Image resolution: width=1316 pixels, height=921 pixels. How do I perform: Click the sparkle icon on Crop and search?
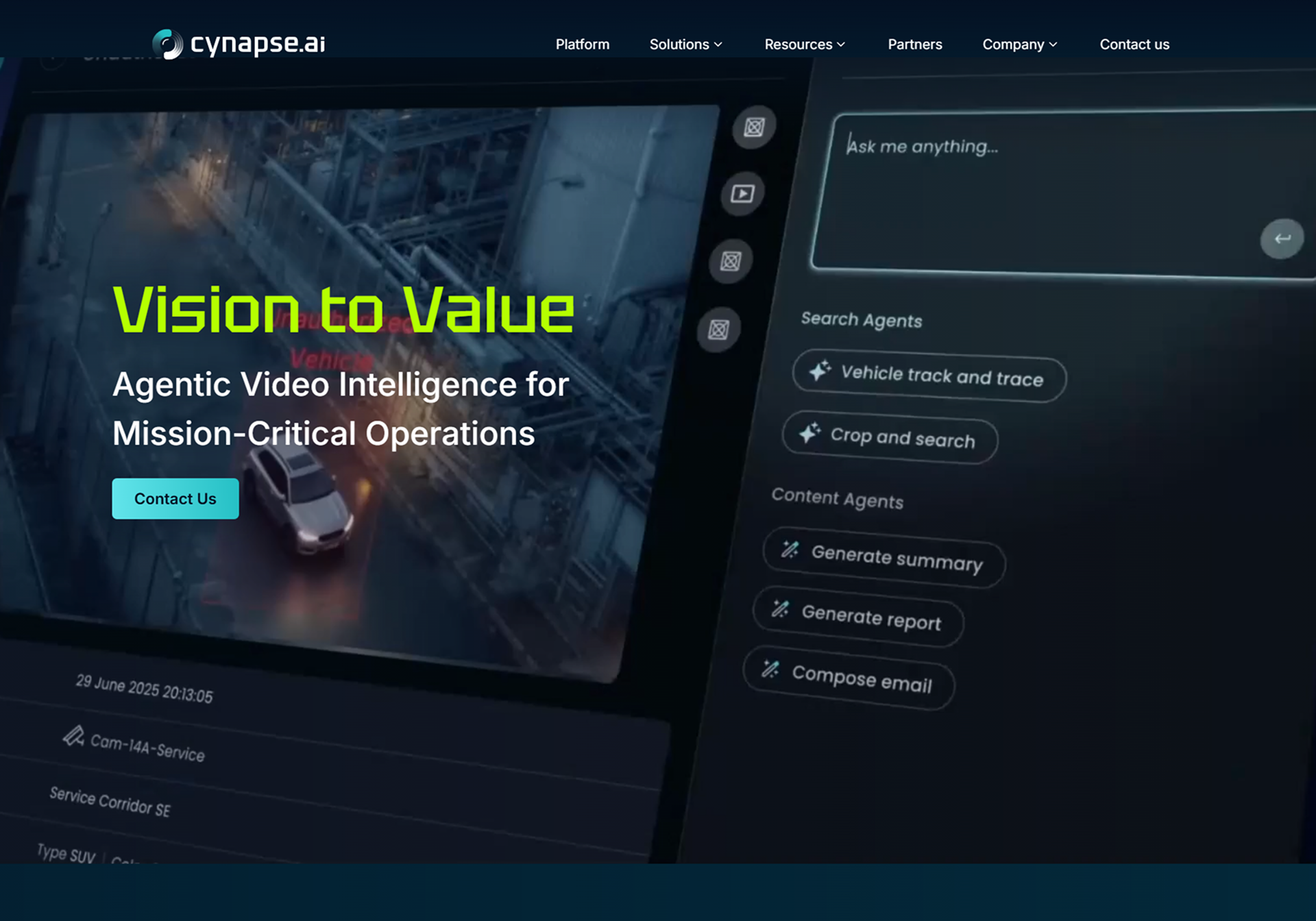click(x=809, y=432)
